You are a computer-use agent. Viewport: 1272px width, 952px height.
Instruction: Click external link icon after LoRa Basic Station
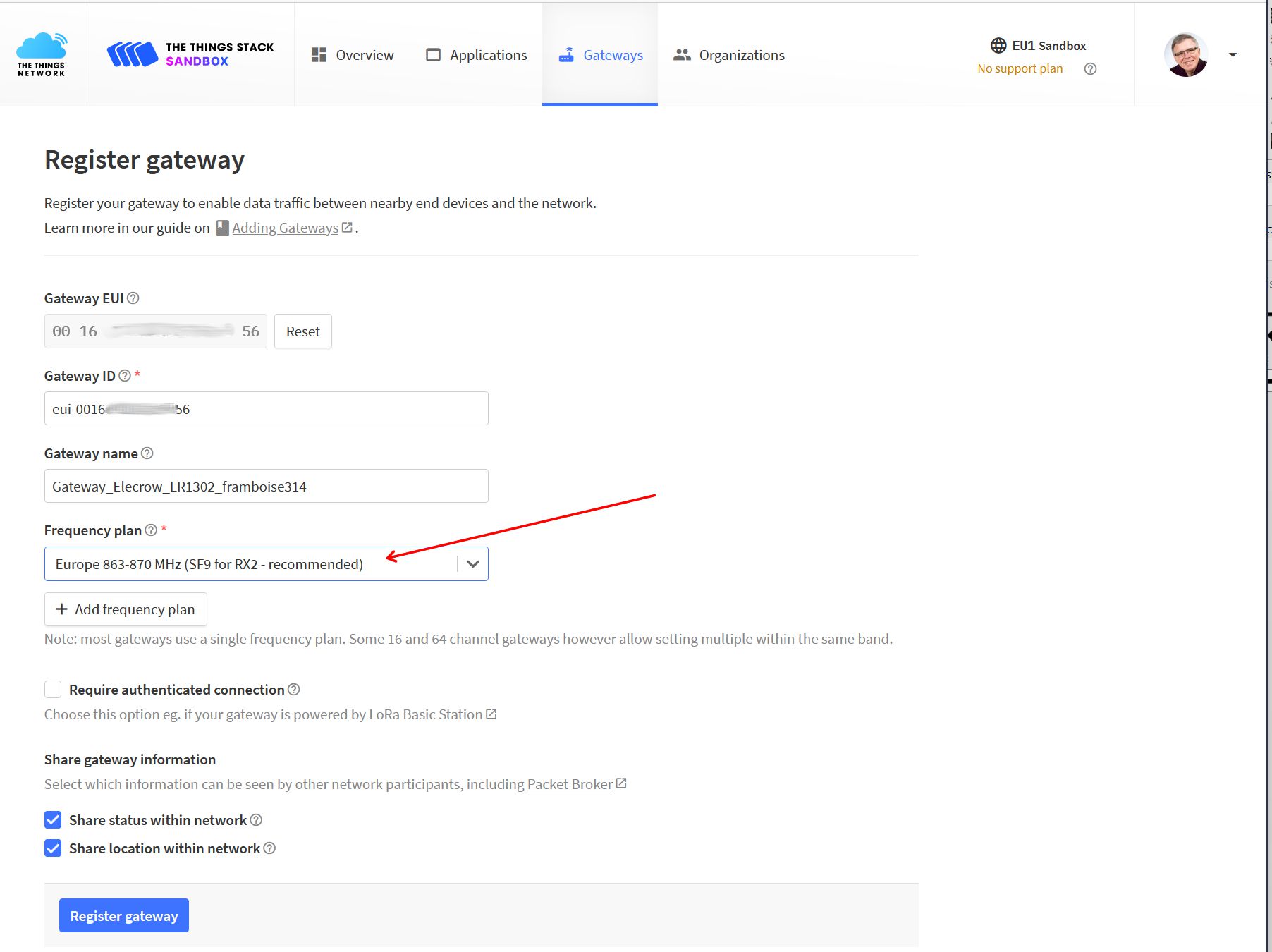[x=491, y=714]
